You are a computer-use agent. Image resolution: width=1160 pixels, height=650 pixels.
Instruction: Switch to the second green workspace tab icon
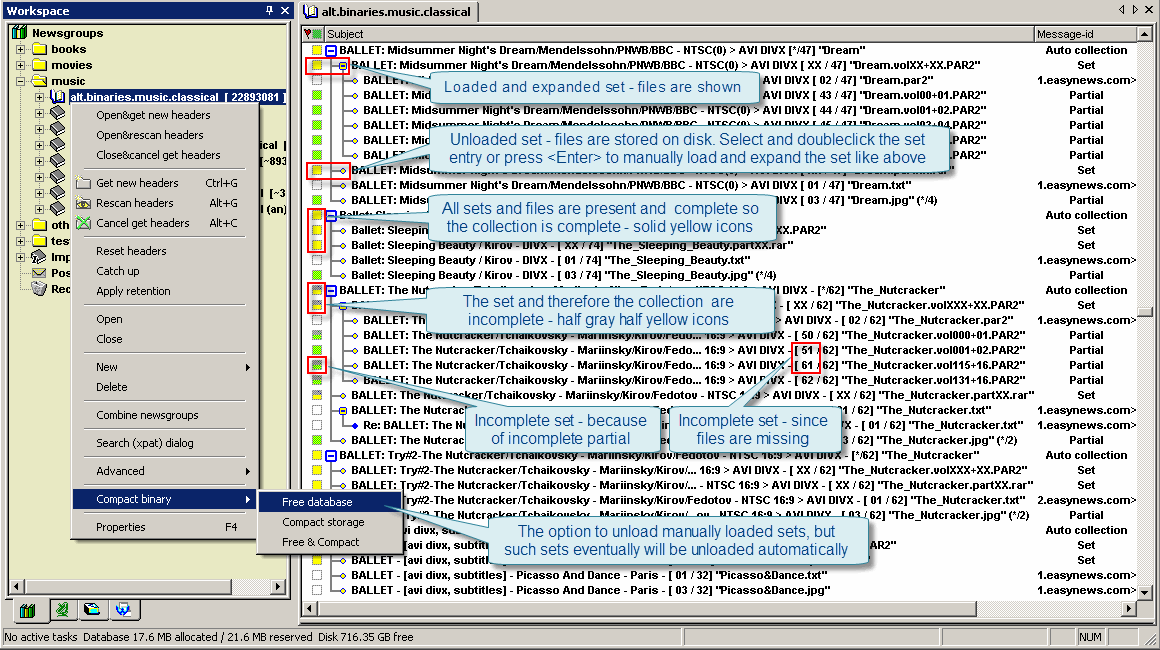60,609
